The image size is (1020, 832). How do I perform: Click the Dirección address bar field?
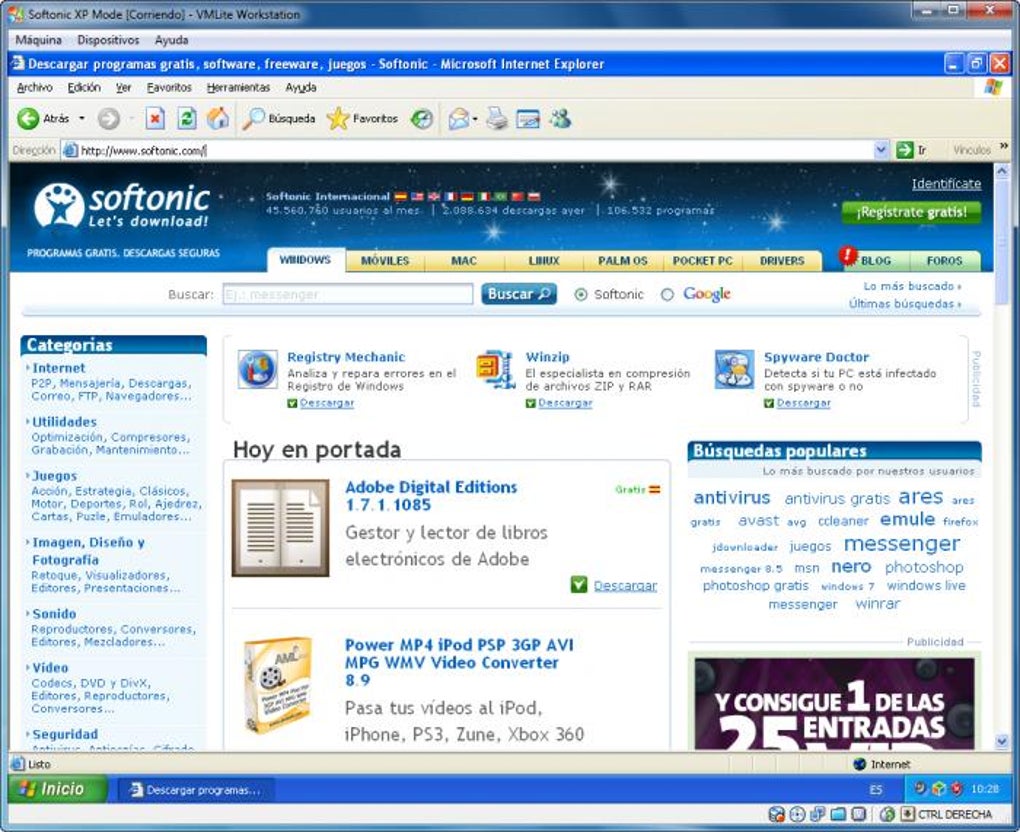point(468,150)
